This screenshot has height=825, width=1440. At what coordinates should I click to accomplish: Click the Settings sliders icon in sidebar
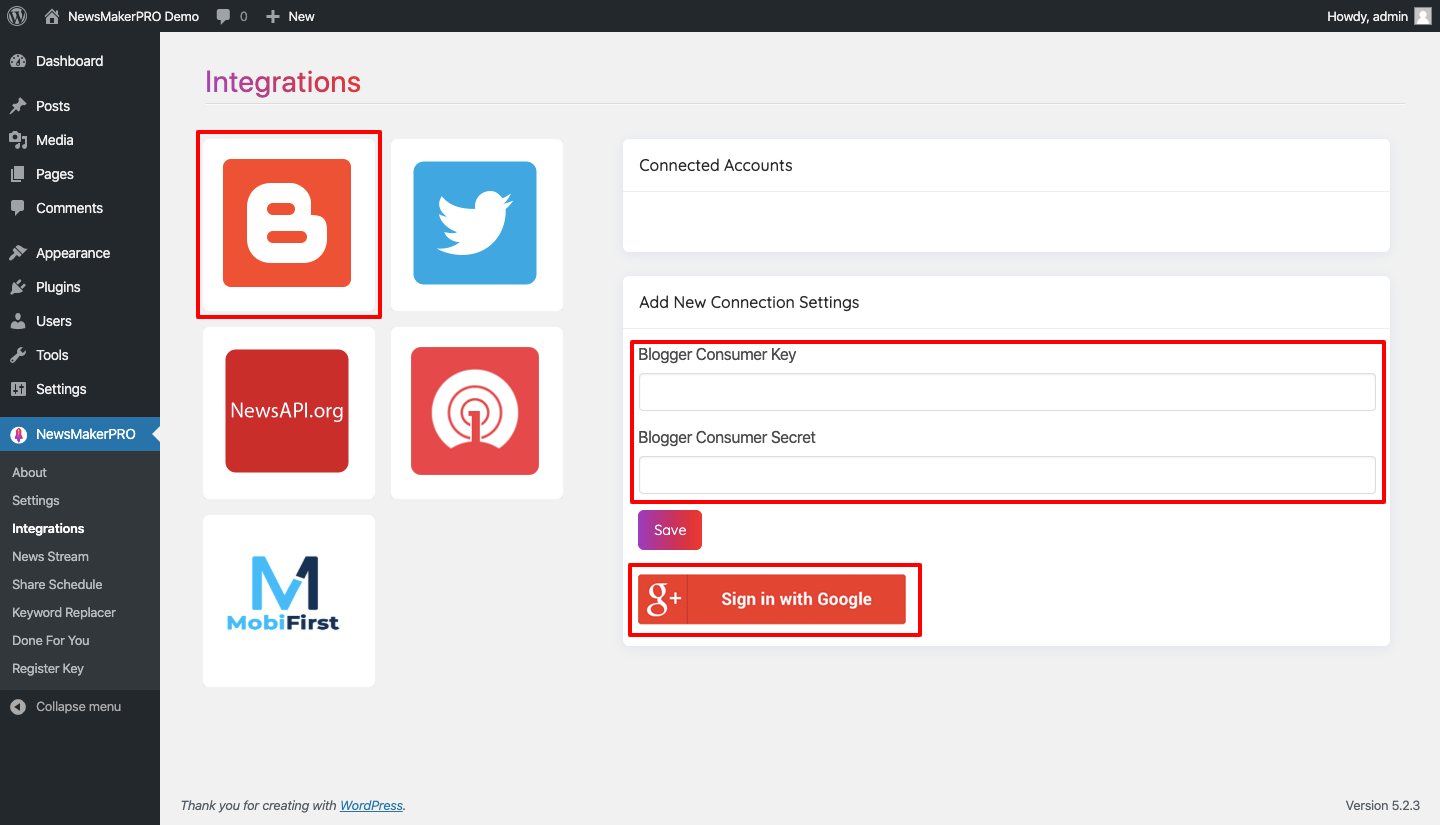(x=18, y=389)
